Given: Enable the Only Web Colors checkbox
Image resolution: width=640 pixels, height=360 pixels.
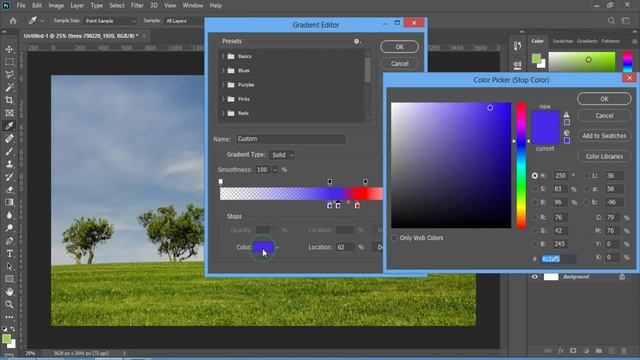Looking at the screenshot, I should [x=394, y=238].
